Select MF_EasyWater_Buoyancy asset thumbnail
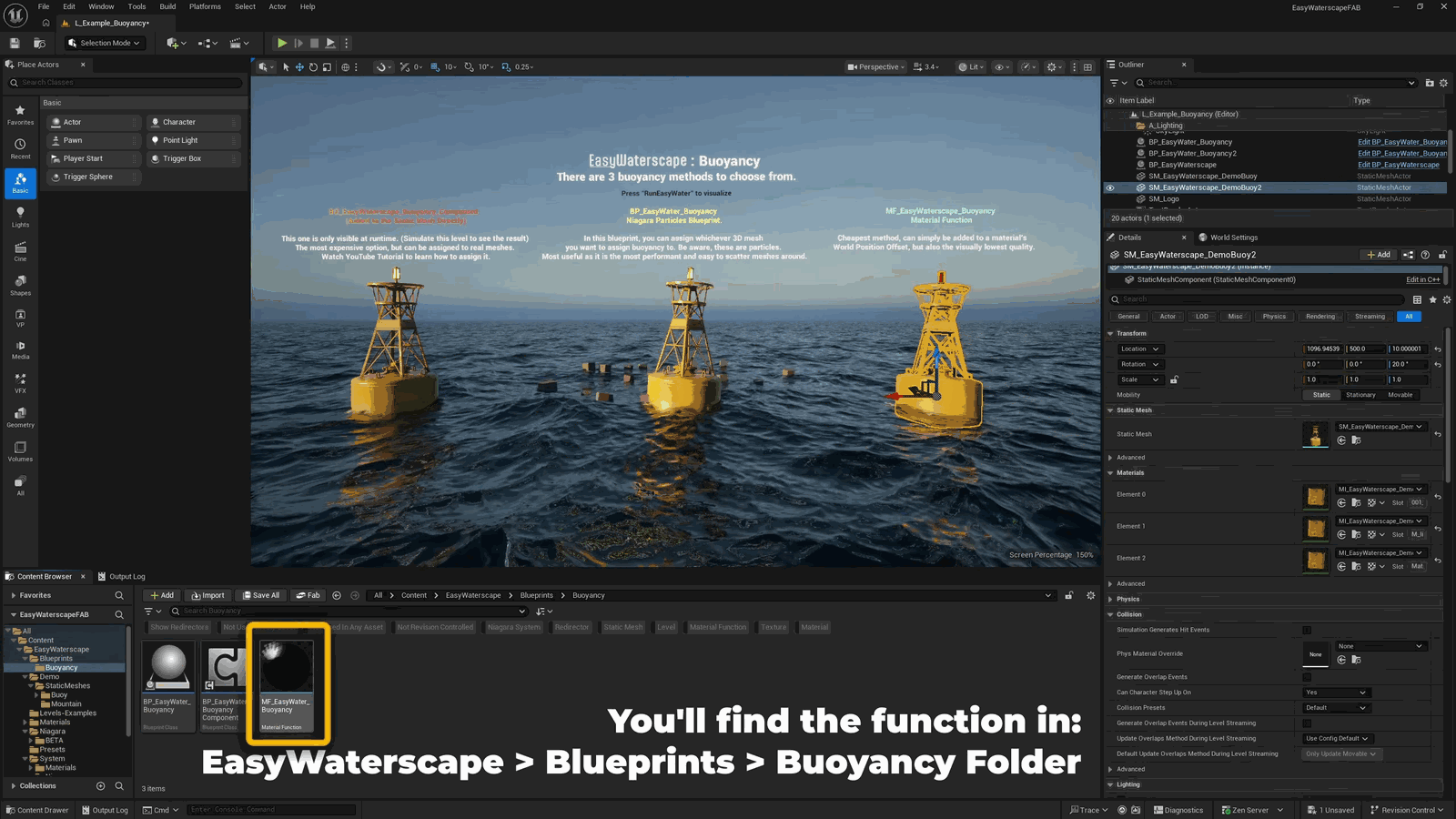 pos(287,667)
